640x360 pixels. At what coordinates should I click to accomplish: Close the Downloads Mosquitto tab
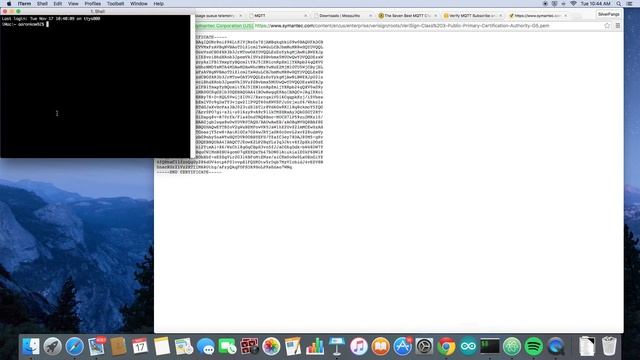(371, 16)
